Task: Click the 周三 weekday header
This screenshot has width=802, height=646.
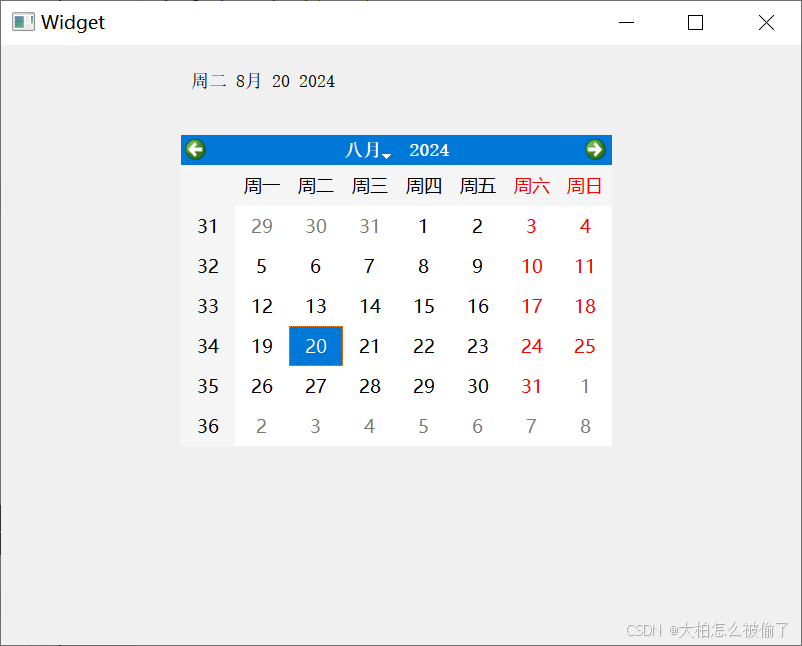Action: 369,186
